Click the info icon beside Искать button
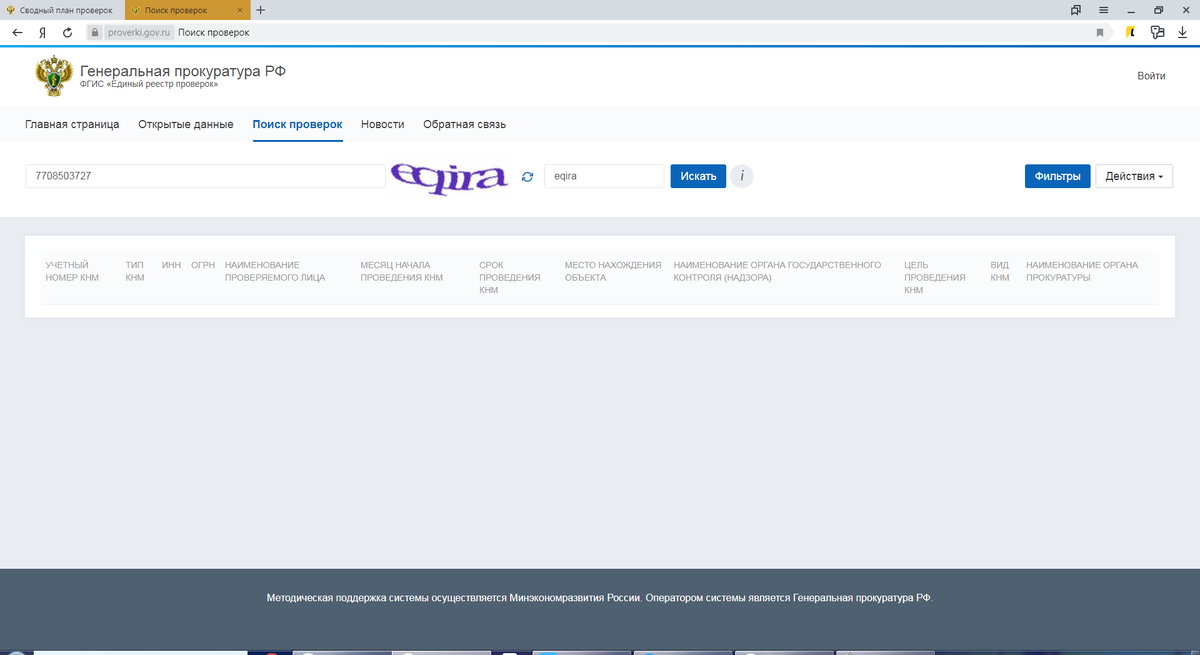The height and width of the screenshot is (655, 1200). [742, 176]
